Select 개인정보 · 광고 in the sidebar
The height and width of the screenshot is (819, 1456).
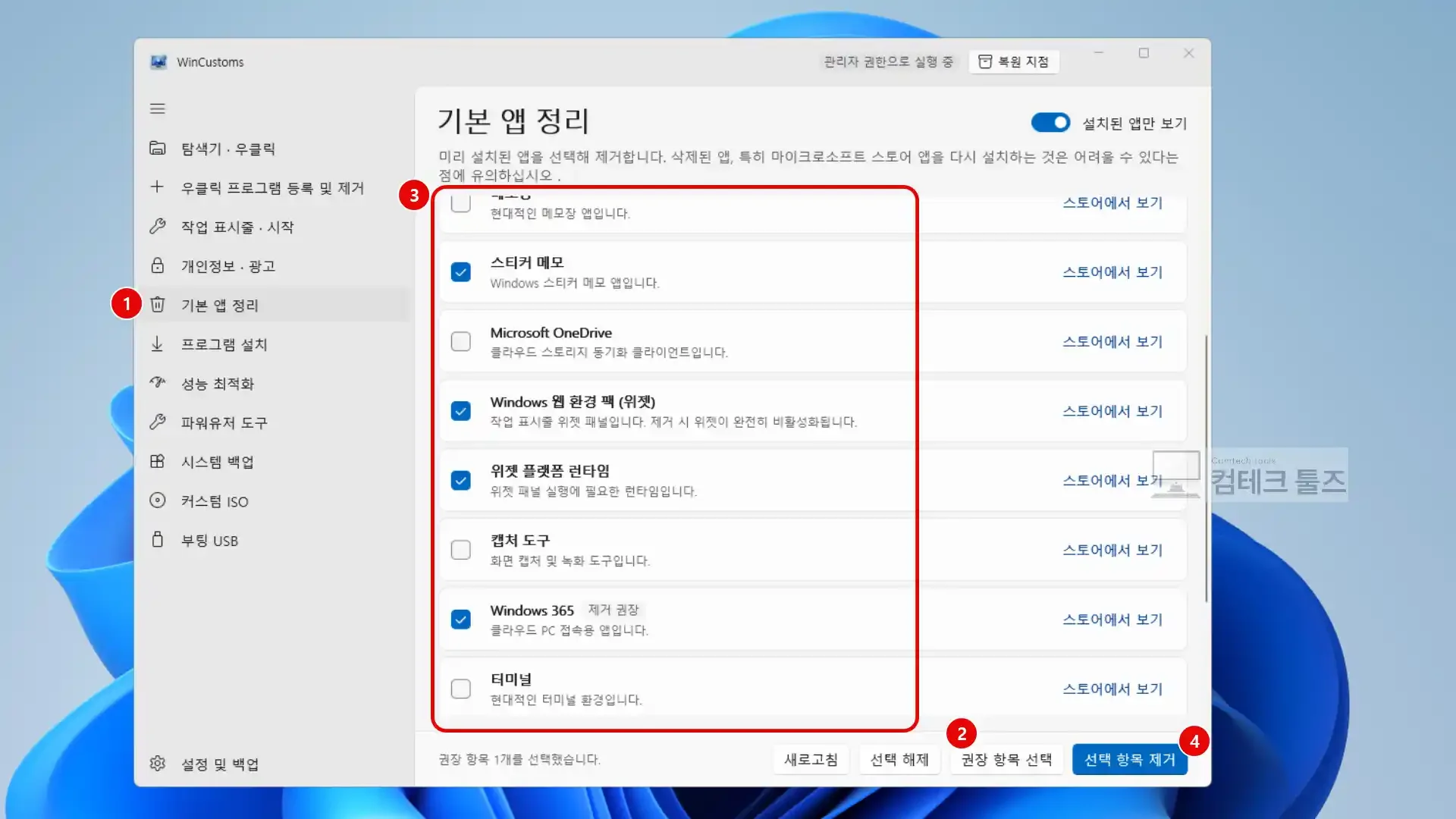[x=273, y=266]
